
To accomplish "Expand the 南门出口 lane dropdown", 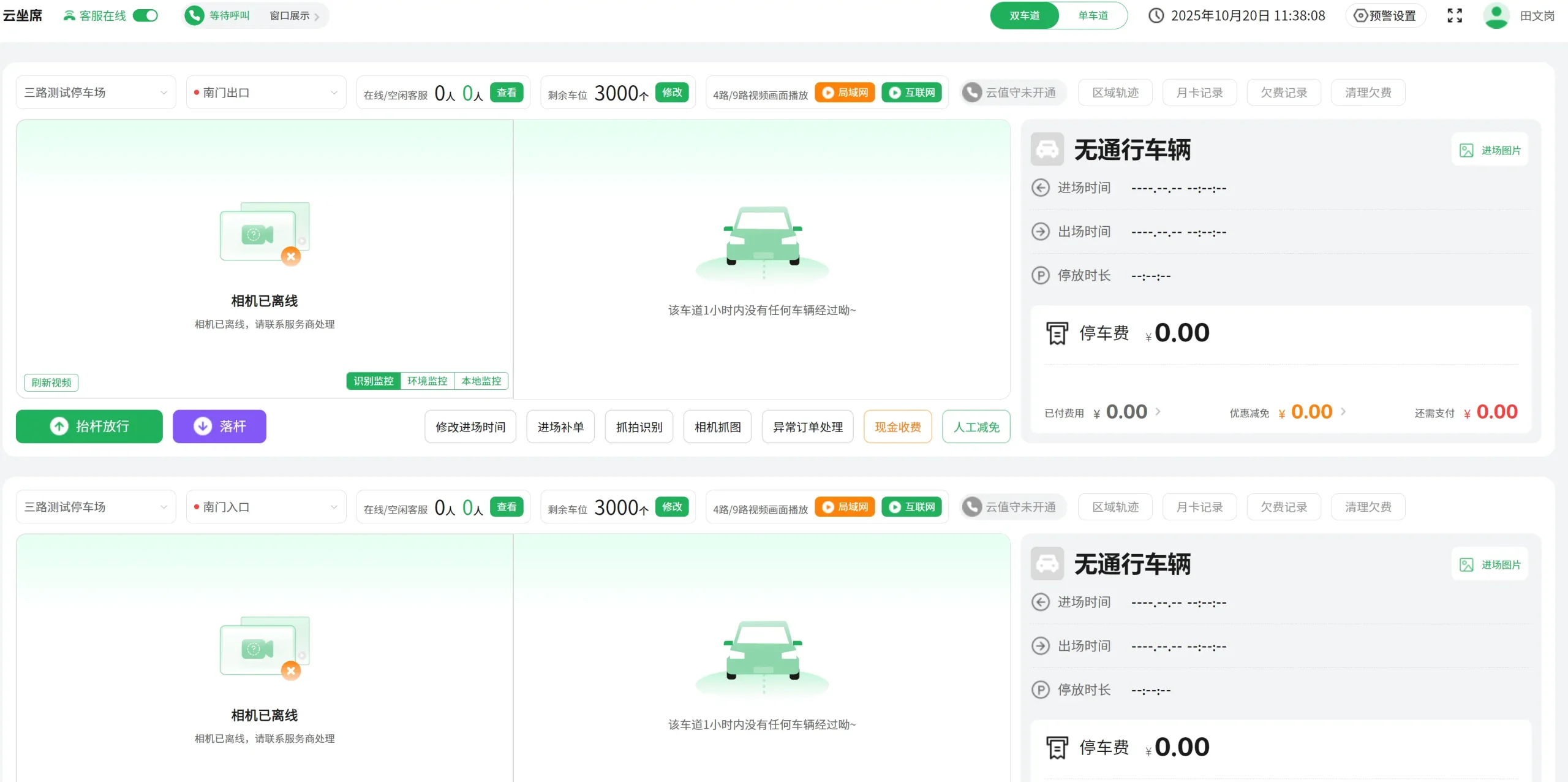I will (x=266, y=93).
